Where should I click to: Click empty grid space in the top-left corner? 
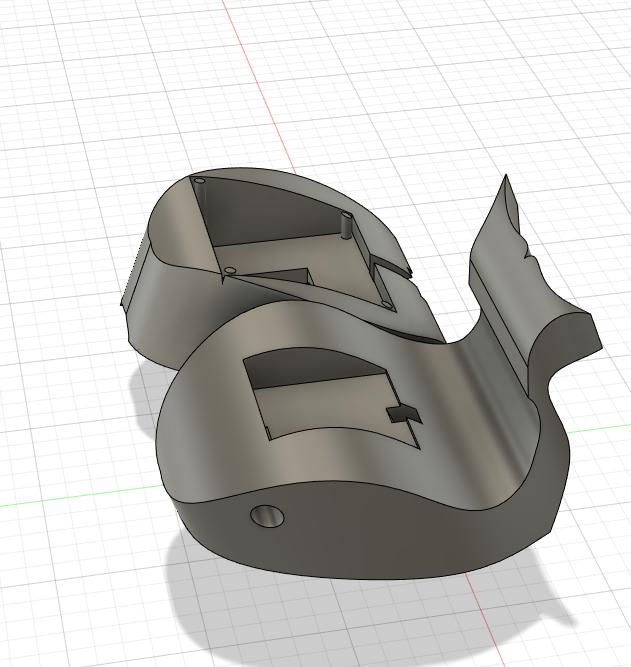click(50, 50)
